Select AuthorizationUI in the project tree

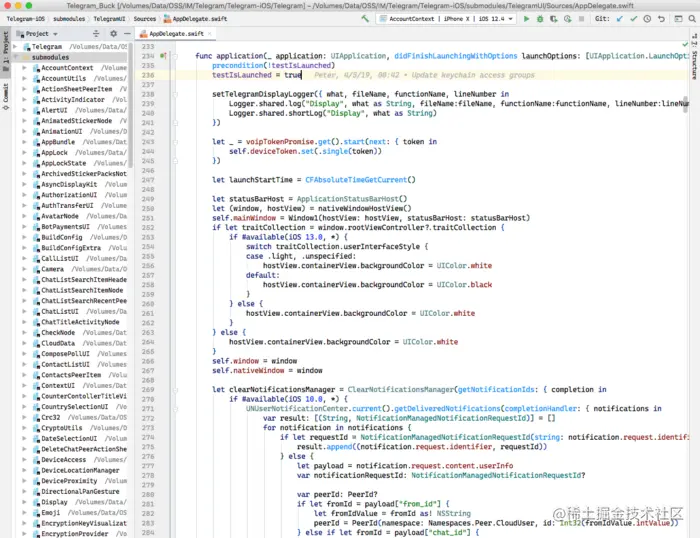point(69,195)
